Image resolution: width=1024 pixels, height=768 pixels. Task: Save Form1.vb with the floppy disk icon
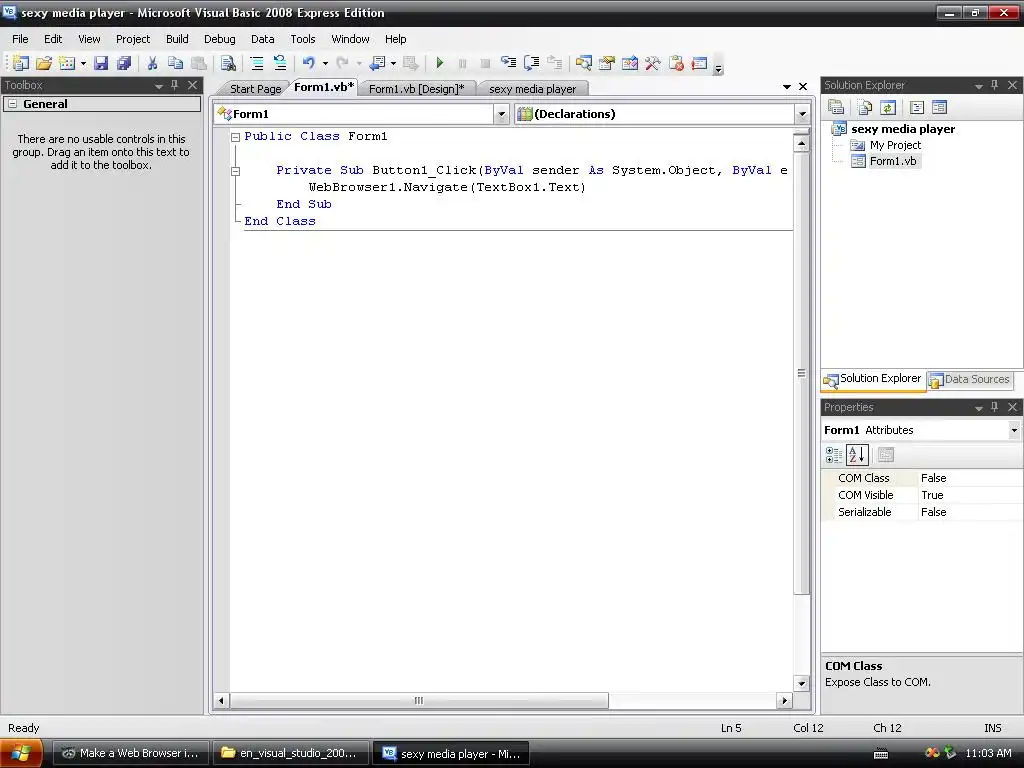point(101,63)
